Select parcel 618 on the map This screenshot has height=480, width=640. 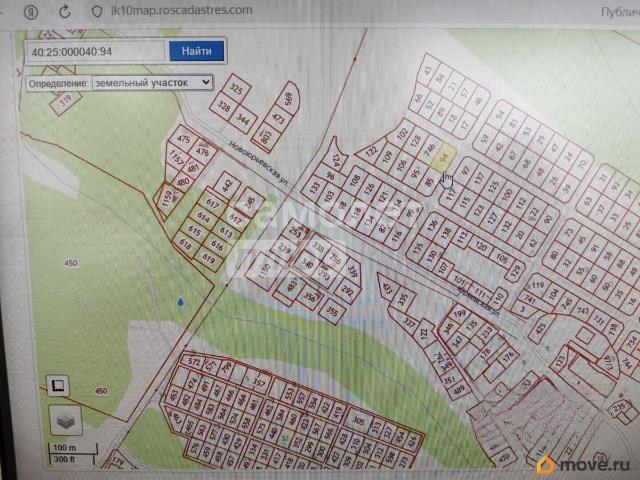tap(185, 244)
